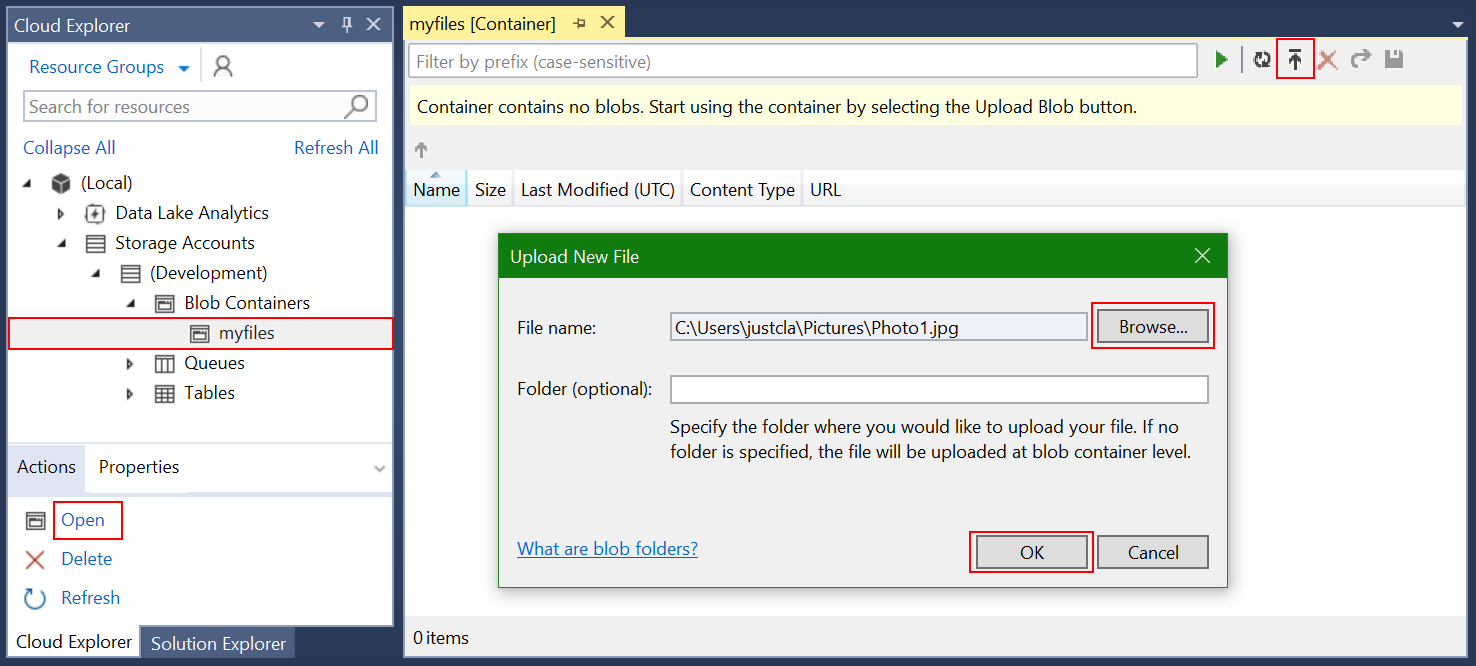The width and height of the screenshot is (1476, 666).
Task: Click the up-folder arrow above Name column
Action: [421, 150]
